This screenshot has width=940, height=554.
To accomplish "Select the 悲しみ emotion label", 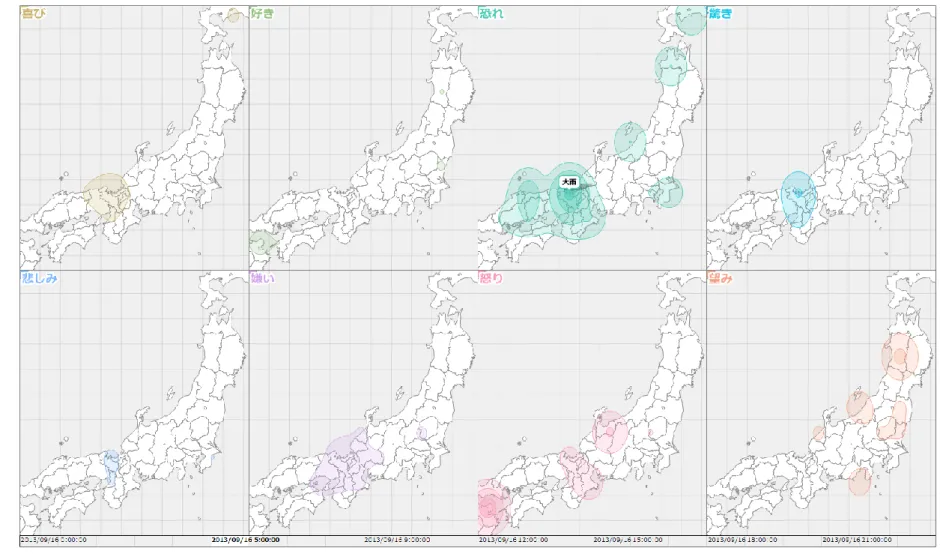I will click(x=40, y=278).
